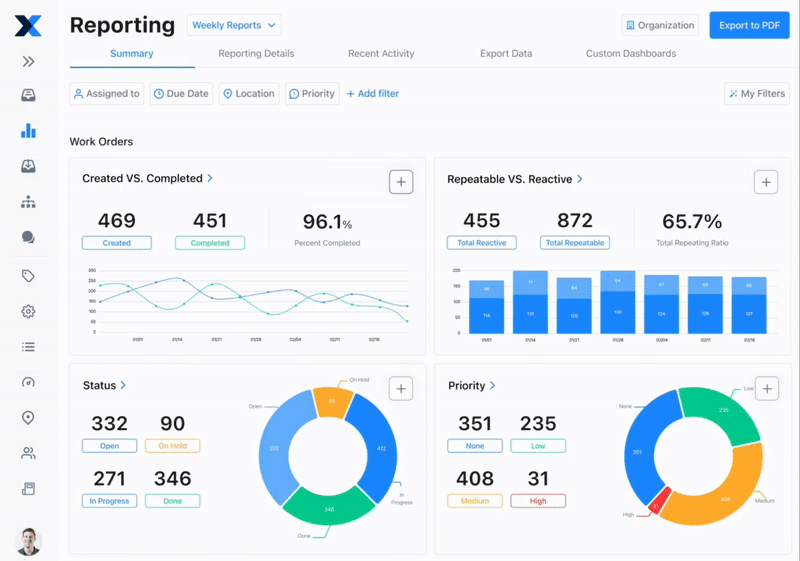
Task: Select the Custom Dashboards tab
Action: pos(630,54)
